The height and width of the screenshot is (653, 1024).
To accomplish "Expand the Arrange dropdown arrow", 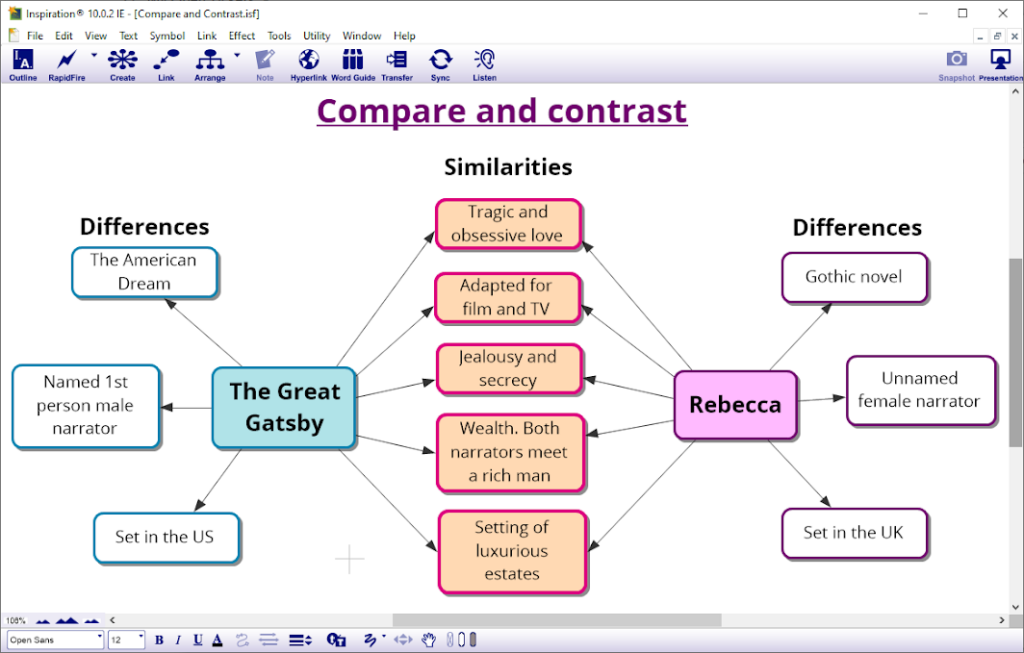I will coord(237,56).
